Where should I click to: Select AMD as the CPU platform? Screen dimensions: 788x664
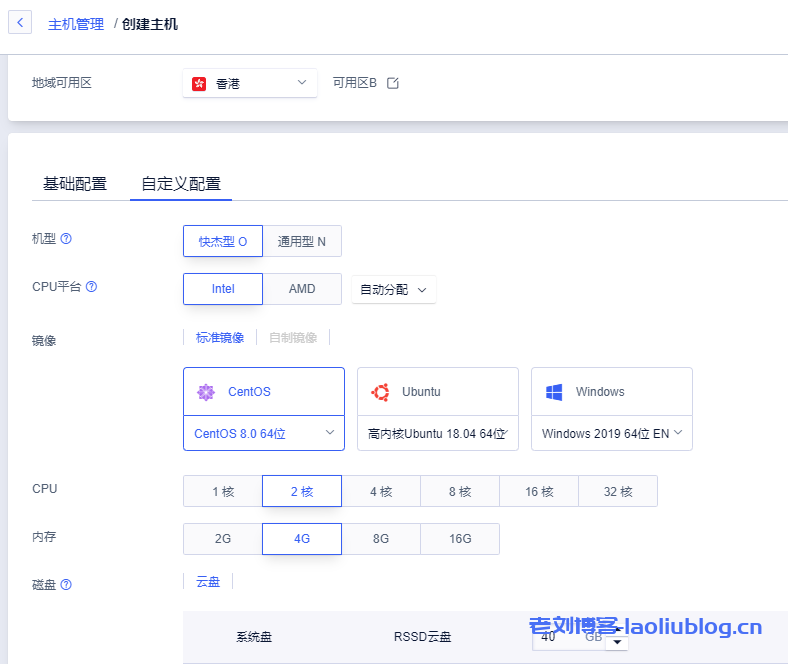pyautogui.click(x=302, y=289)
